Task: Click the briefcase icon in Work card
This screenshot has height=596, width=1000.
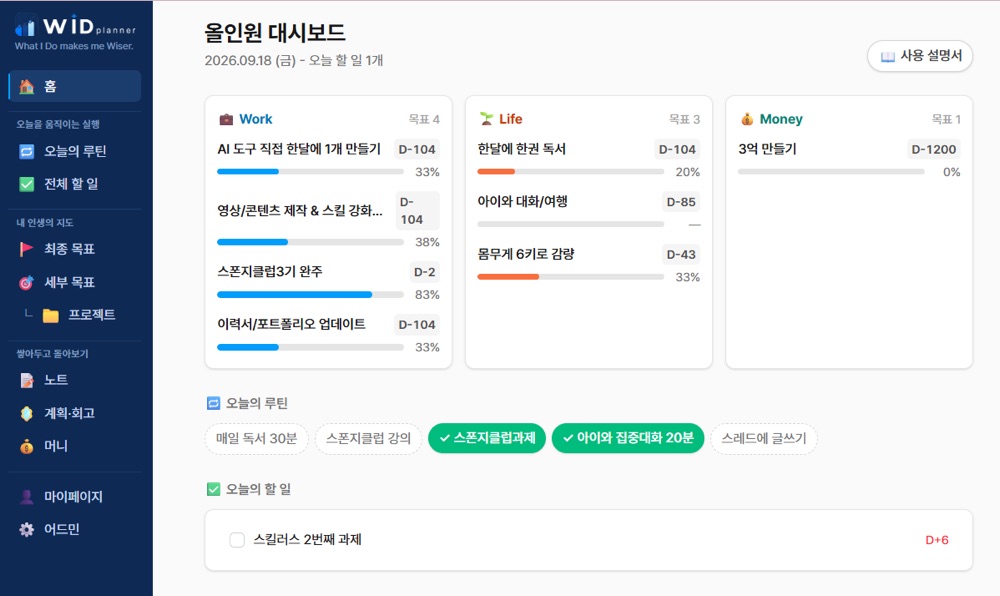Action: coord(226,119)
